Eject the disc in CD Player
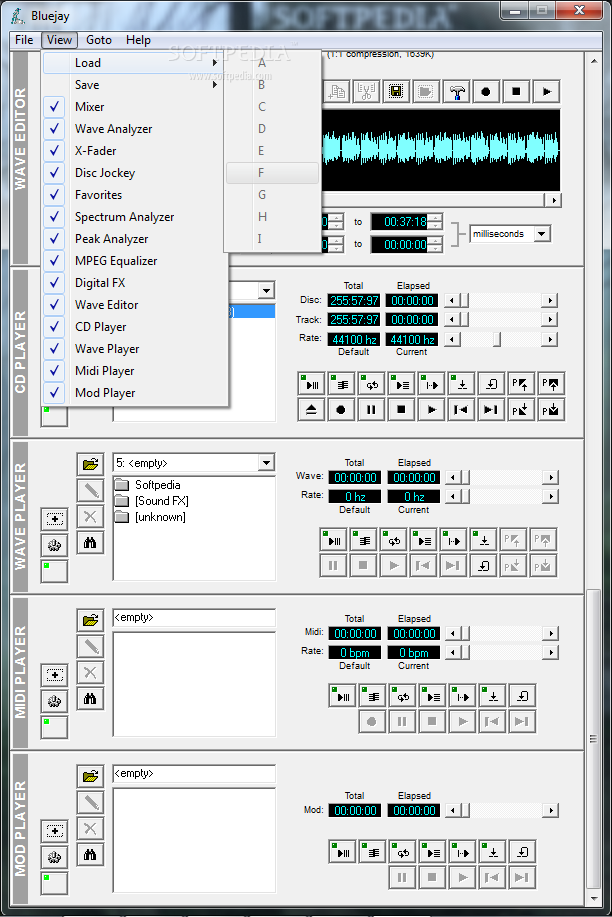 click(x=311, y=409)
